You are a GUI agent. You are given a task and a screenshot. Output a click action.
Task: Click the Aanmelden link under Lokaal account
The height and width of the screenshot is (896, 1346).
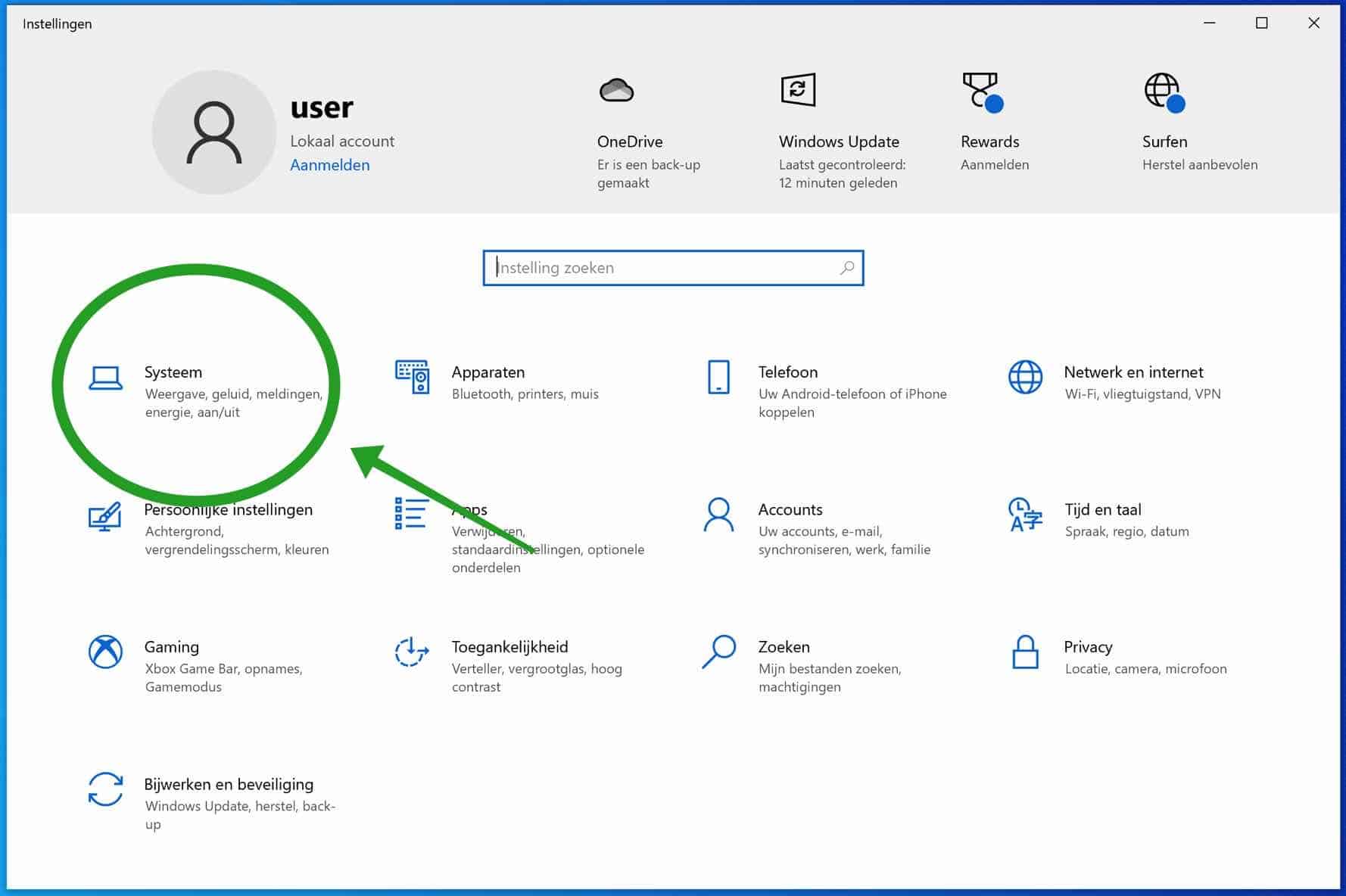click(330, 165)
